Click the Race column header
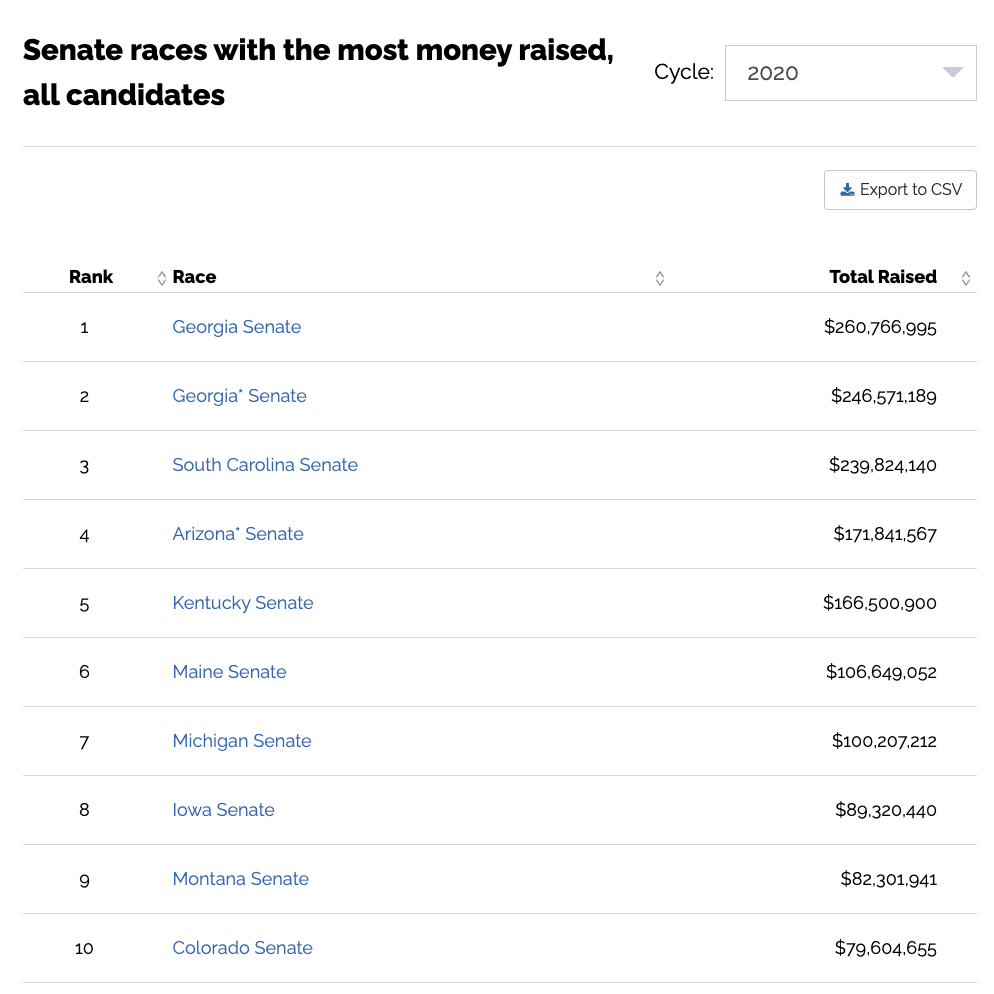The width and height of the screenshot is (994, 994). (194, 277)
